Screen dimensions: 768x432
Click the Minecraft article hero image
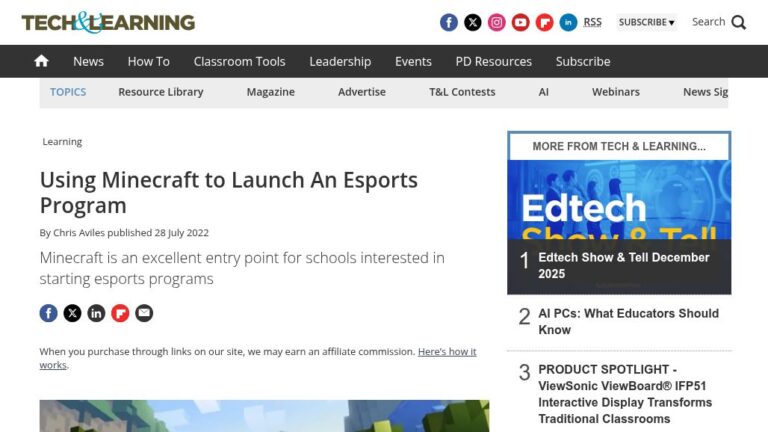[264, 416]
